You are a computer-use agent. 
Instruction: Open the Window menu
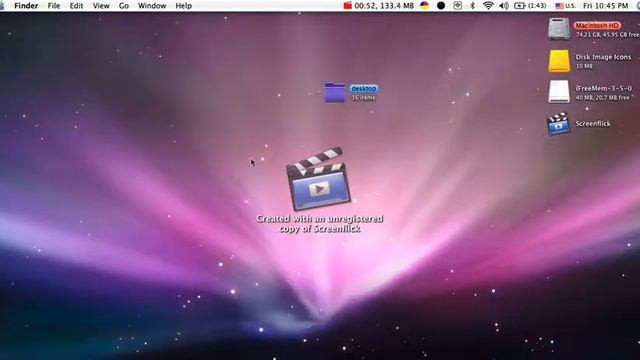152,6
